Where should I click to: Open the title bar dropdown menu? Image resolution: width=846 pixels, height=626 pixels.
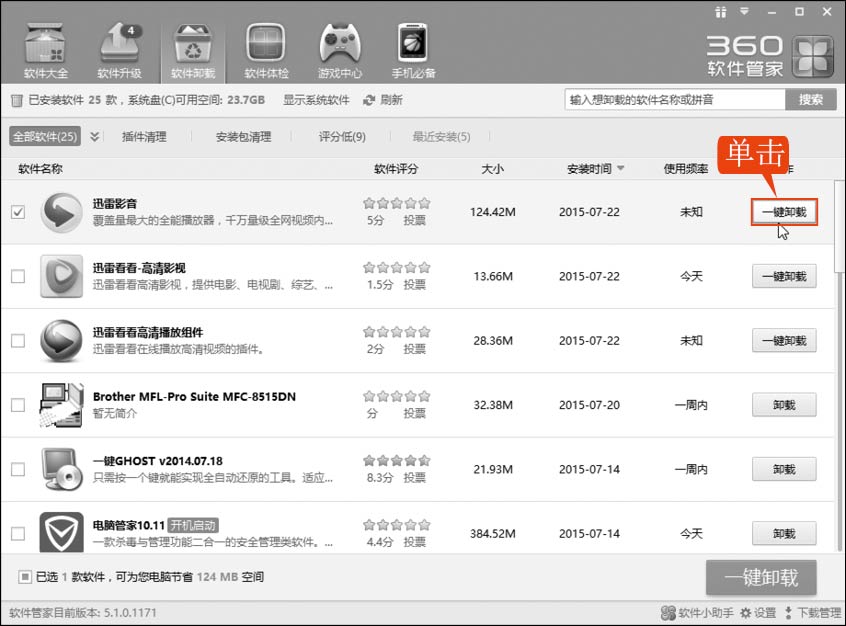(745, 11)
